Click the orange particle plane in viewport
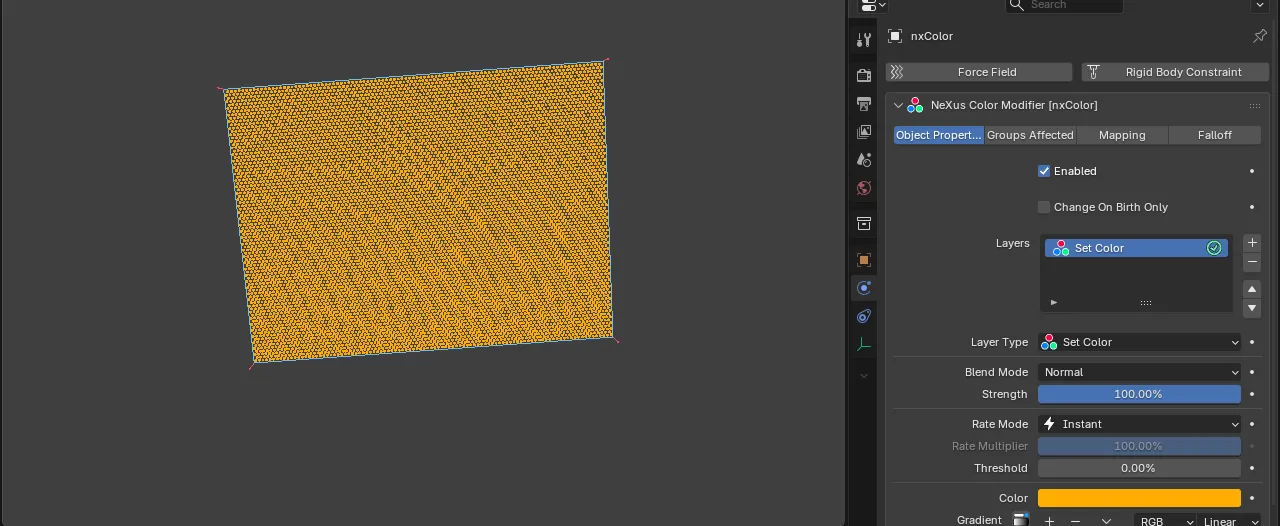This screenshot has height=526, width=1280. tap(420, 212)
